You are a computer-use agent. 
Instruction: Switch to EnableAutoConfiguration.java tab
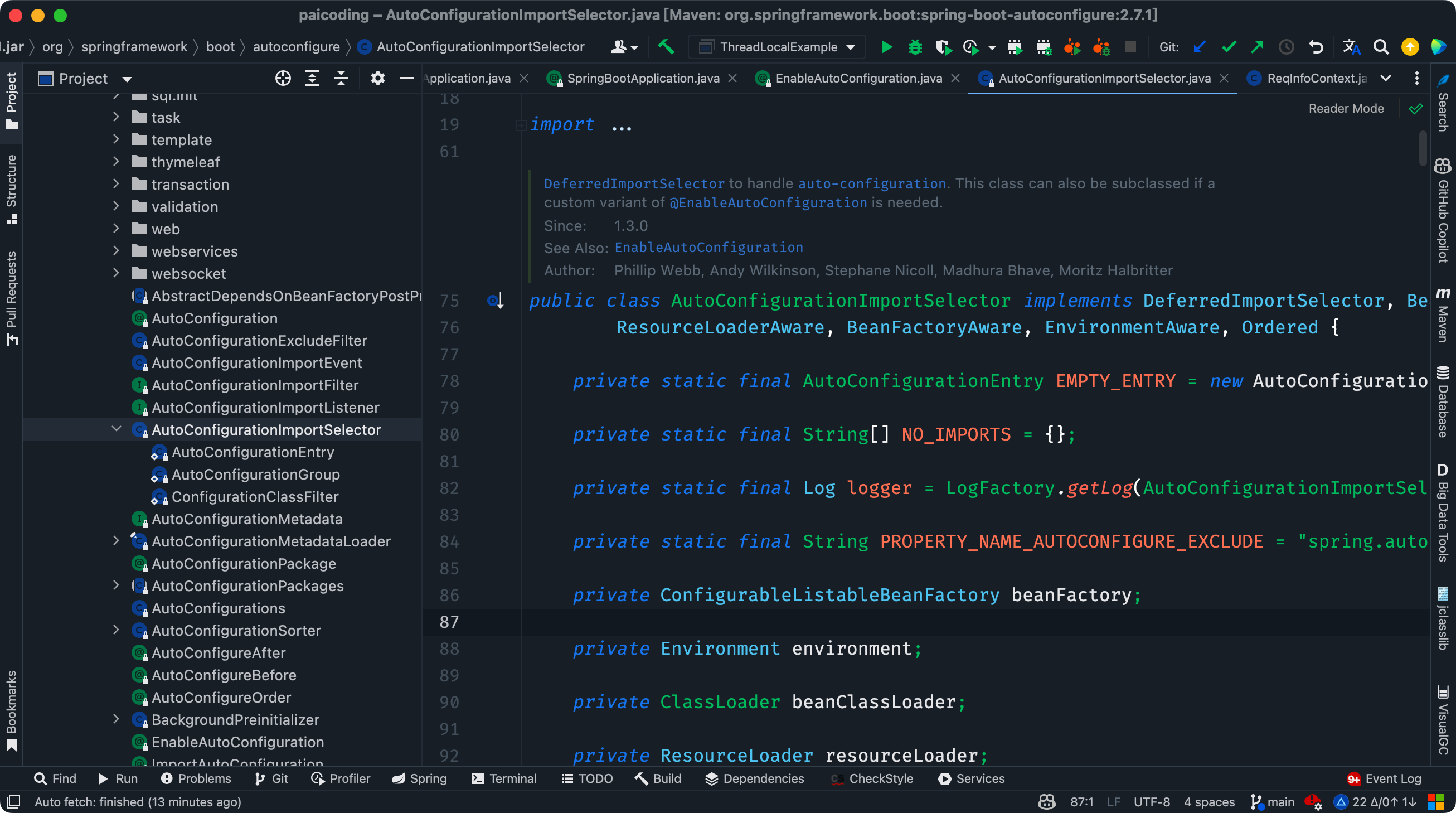point(858,79)
